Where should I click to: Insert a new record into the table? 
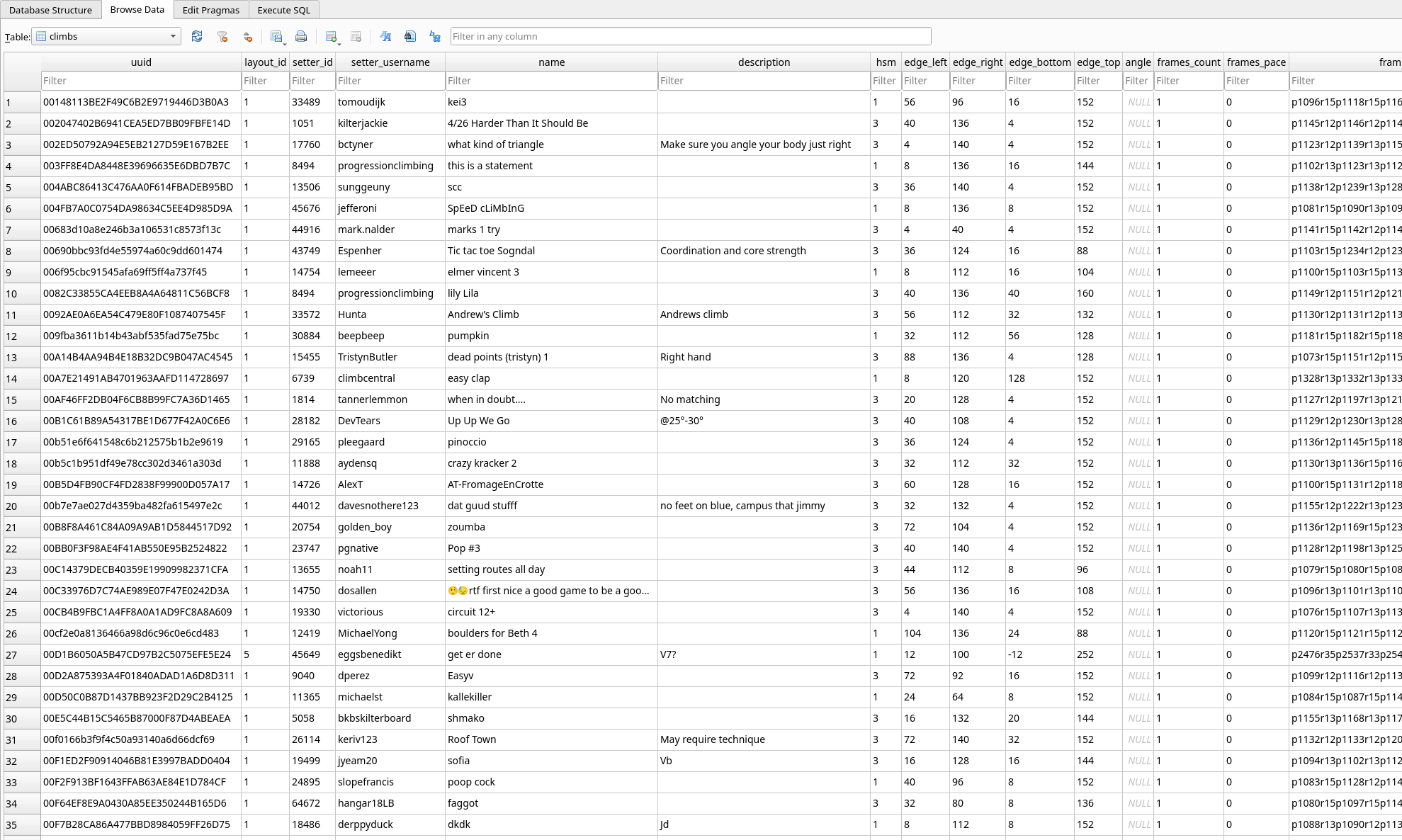[x=331, y=36]
